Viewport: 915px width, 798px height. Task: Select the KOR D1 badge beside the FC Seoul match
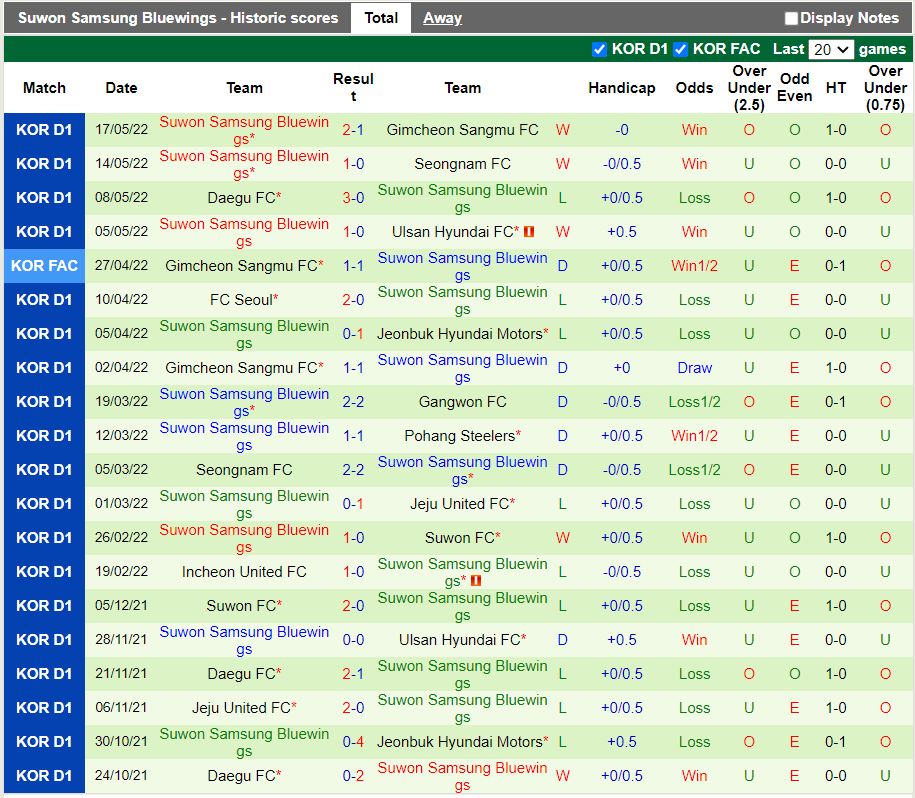click(44, 299)
